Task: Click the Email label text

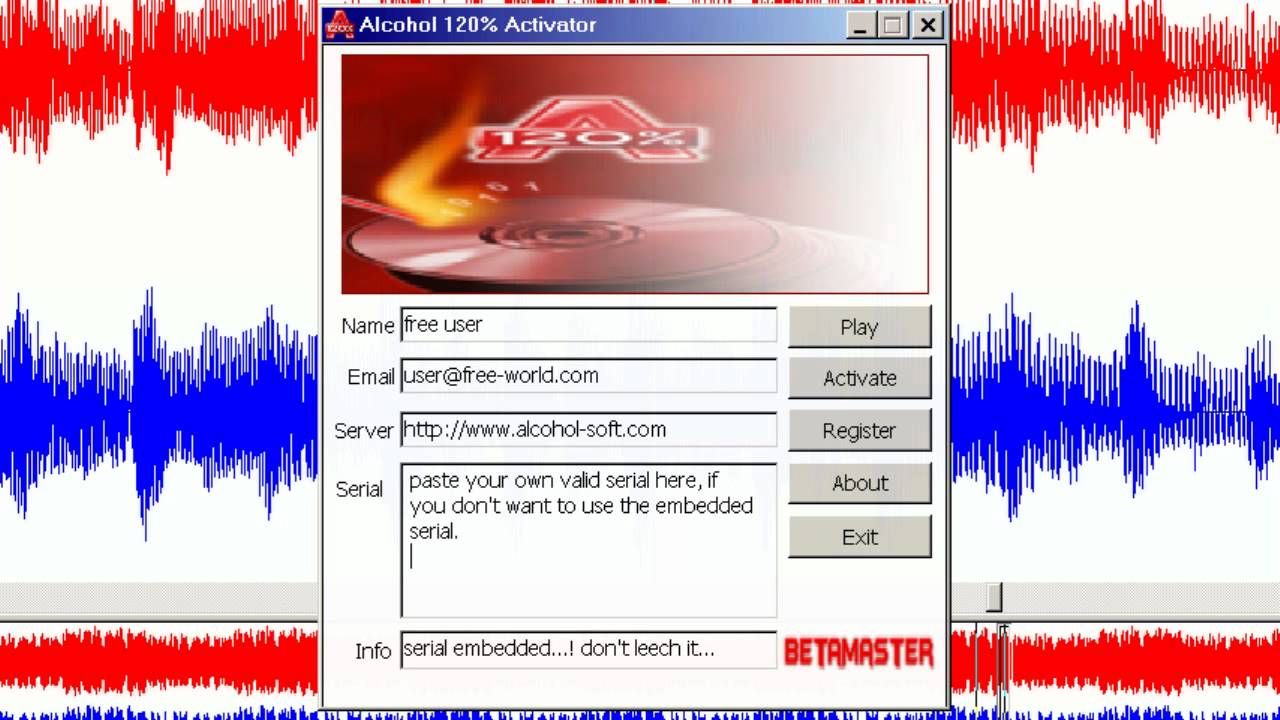Action: 371,377
